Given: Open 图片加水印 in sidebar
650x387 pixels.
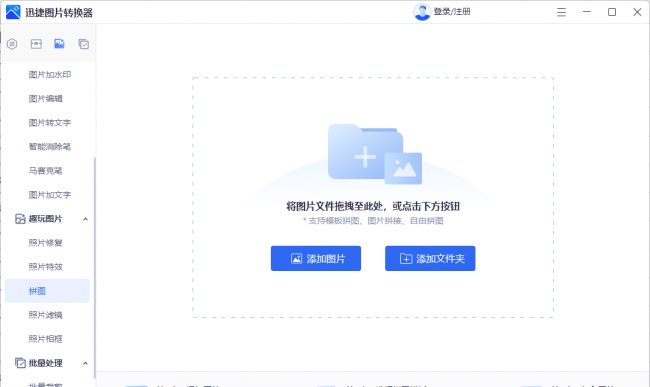Looking at the screenshot, I should point(50,75).
